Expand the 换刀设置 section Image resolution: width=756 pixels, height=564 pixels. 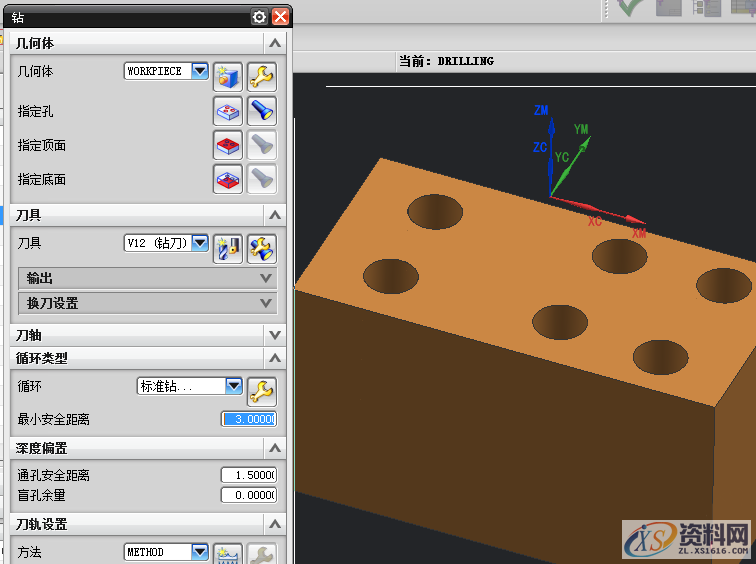click(x=146, y=303)
